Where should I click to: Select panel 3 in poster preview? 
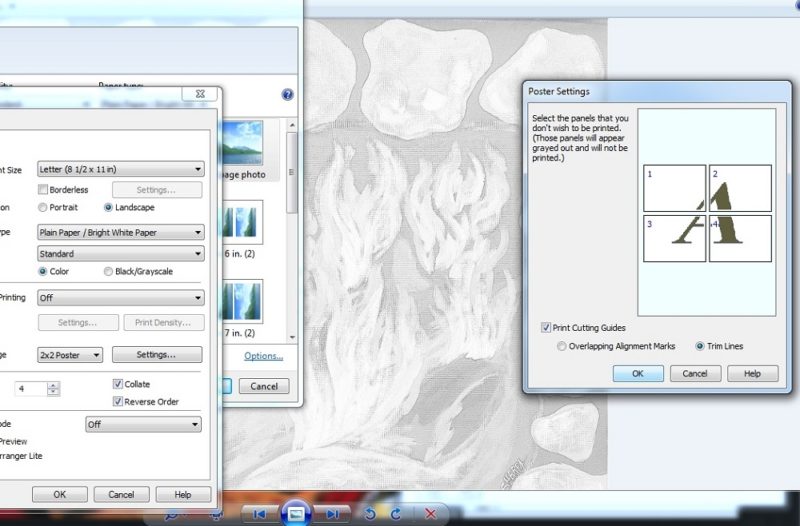click(674, 238)
